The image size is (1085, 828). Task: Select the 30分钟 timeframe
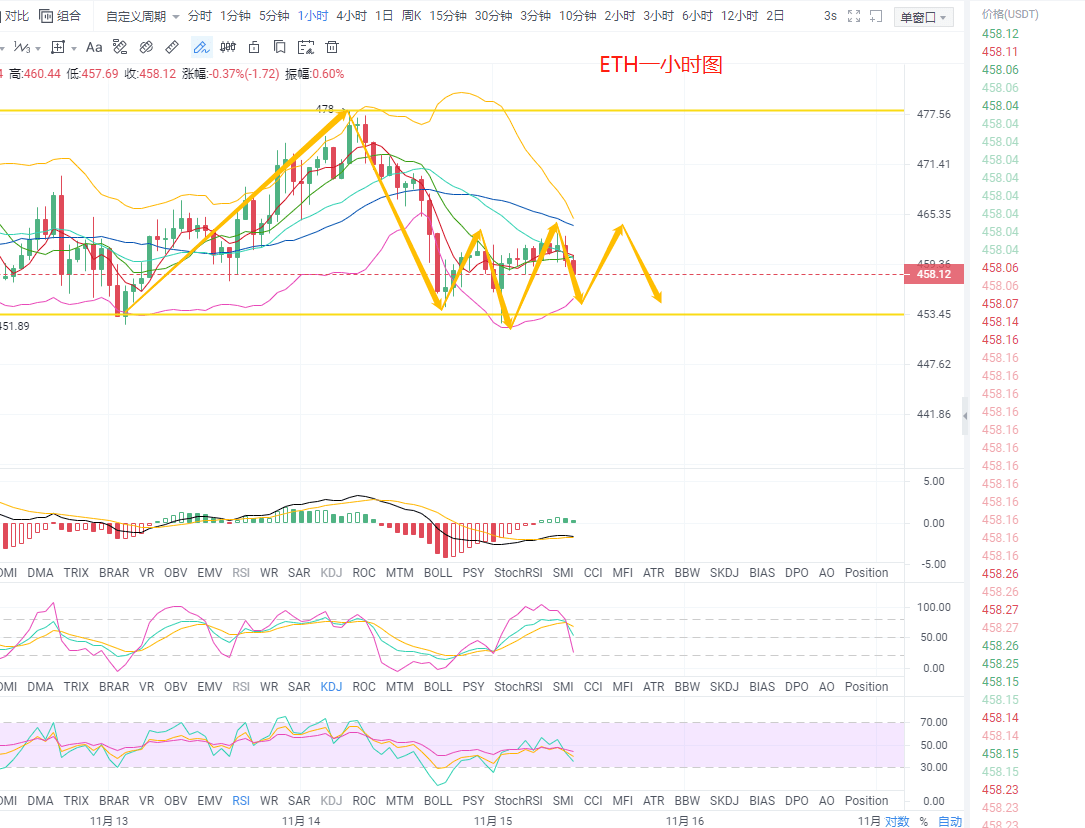tap(493, 16)
